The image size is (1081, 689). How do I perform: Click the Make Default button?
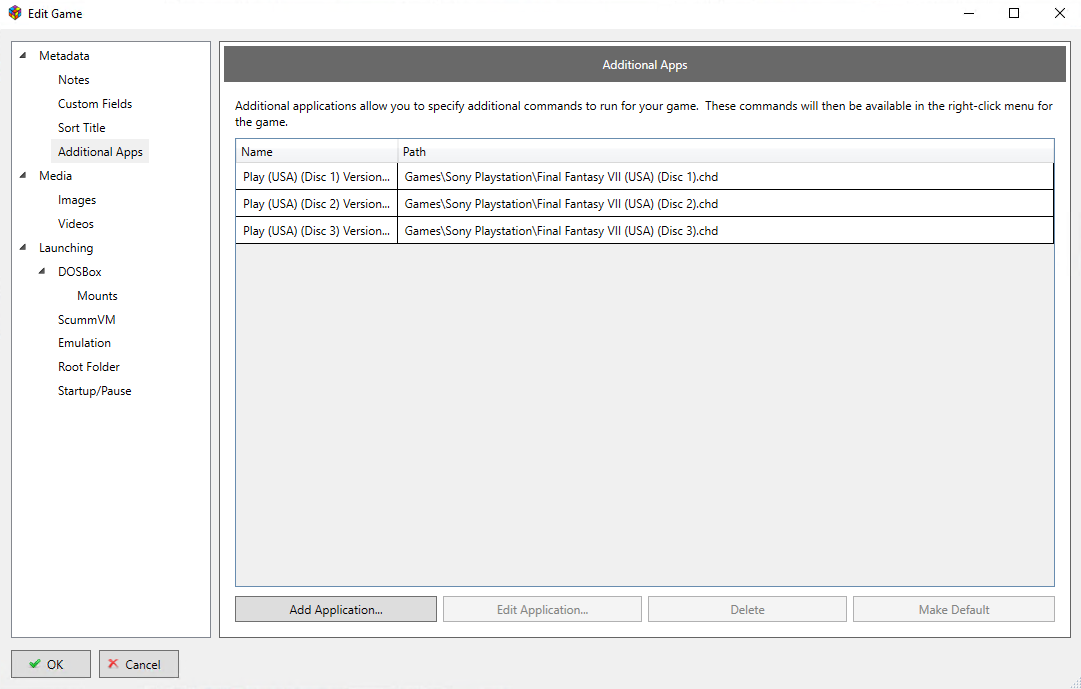[953, 609]
